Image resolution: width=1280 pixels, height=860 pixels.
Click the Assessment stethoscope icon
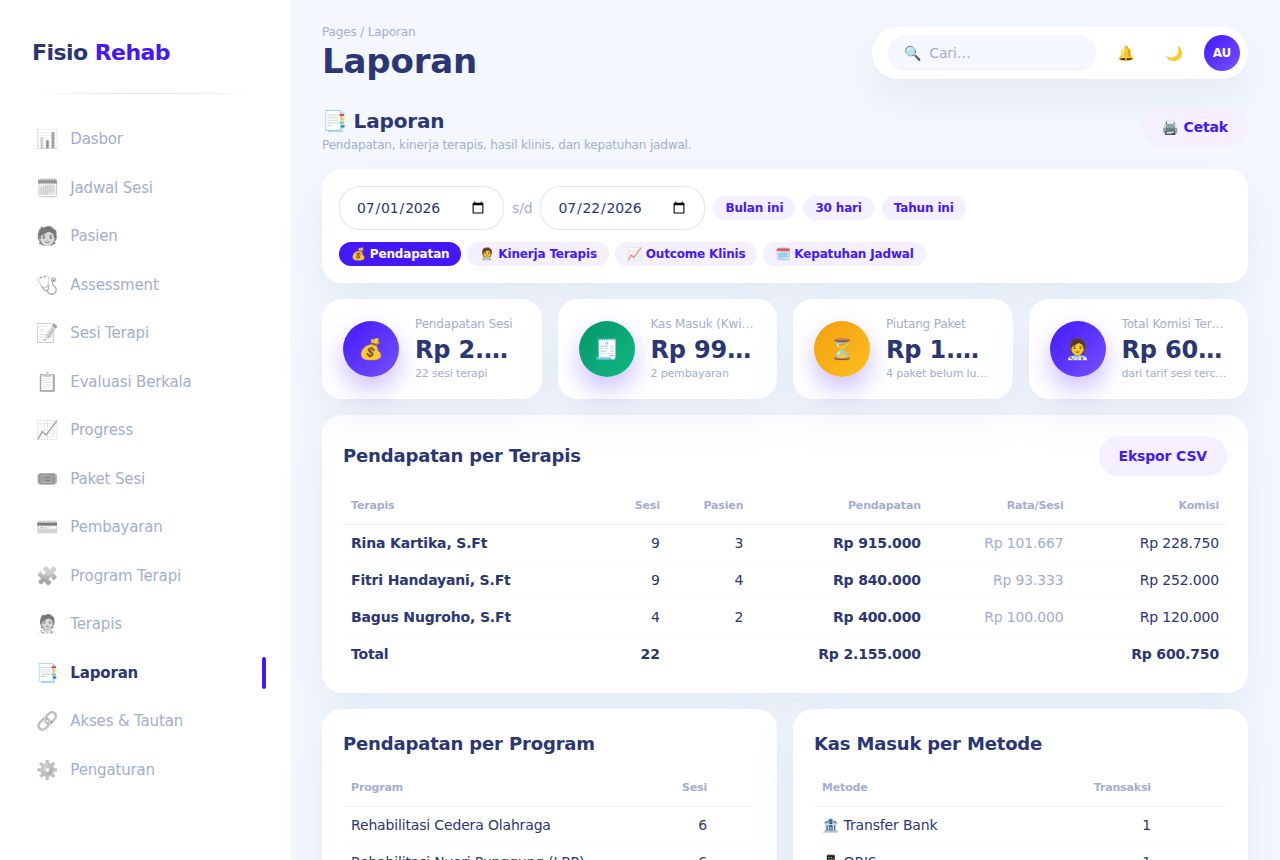[x=47, y=284]
